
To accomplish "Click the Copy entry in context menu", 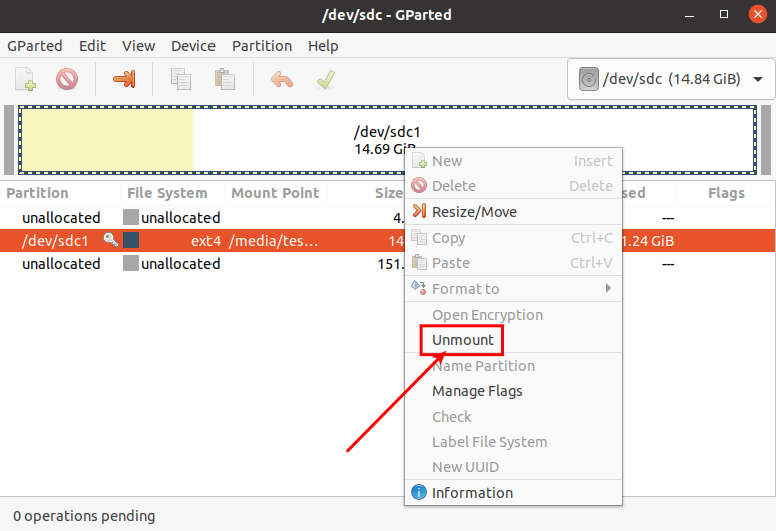I will point(513,238).
